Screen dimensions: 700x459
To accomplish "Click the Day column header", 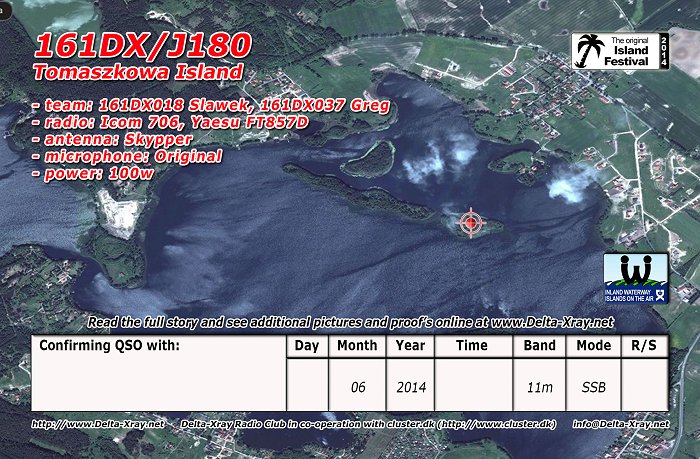I will (x=307, y=346).
